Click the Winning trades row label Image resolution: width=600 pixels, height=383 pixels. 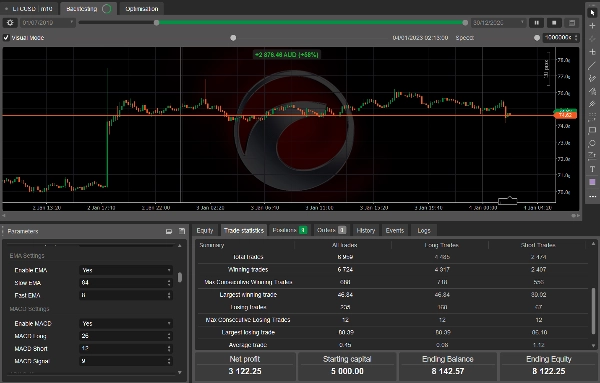248,269
